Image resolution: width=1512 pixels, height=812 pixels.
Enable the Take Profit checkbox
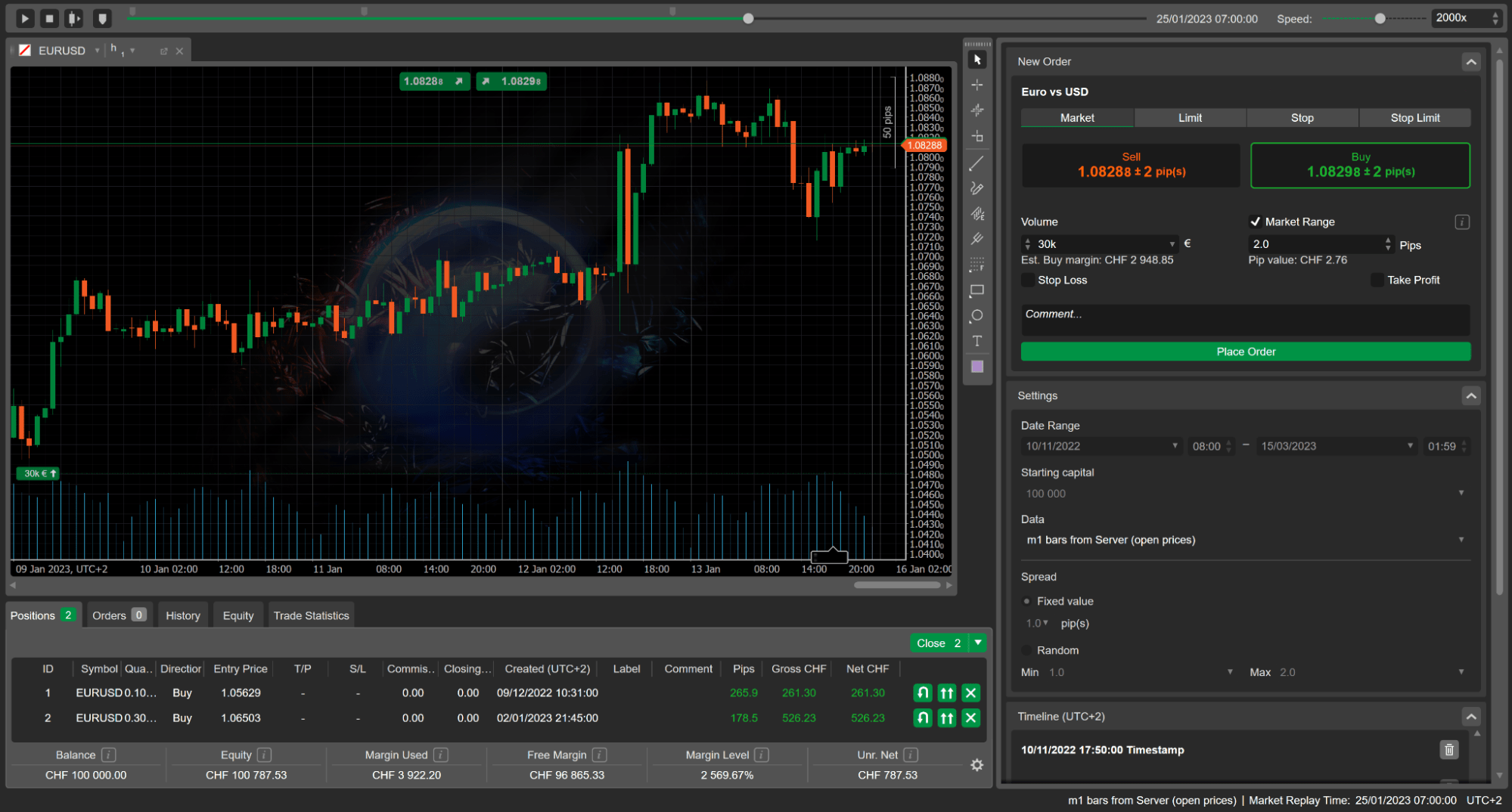(x=1377, y=280)
